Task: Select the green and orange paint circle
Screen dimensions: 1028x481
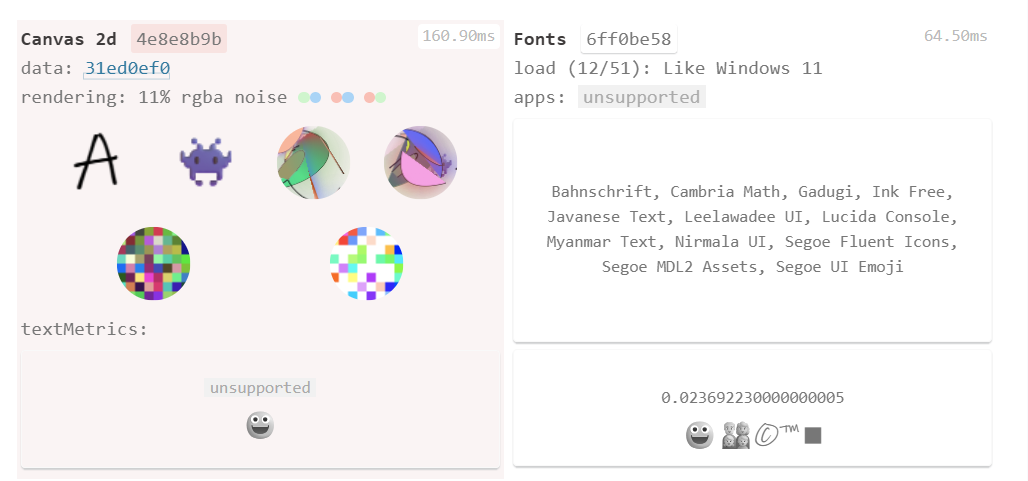Action: click(313, 163)
